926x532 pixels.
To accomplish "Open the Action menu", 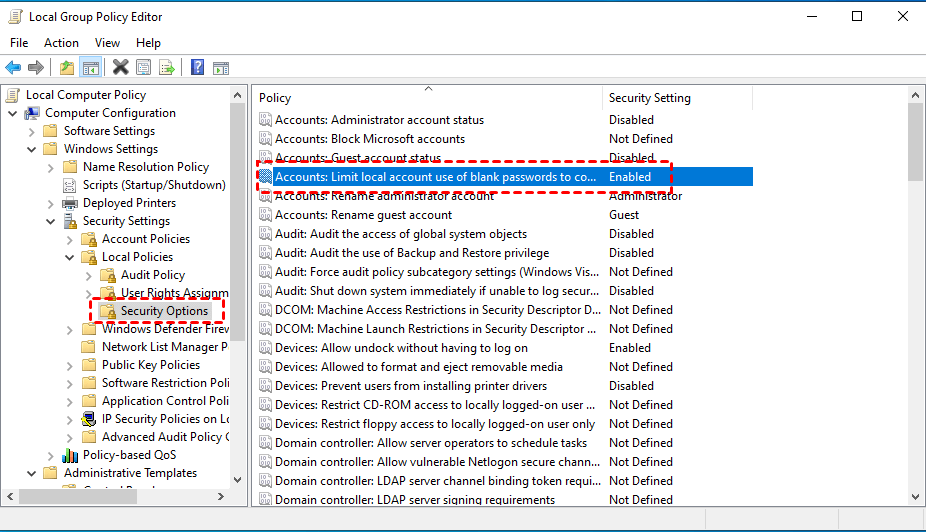I will (x=61, y=43).
